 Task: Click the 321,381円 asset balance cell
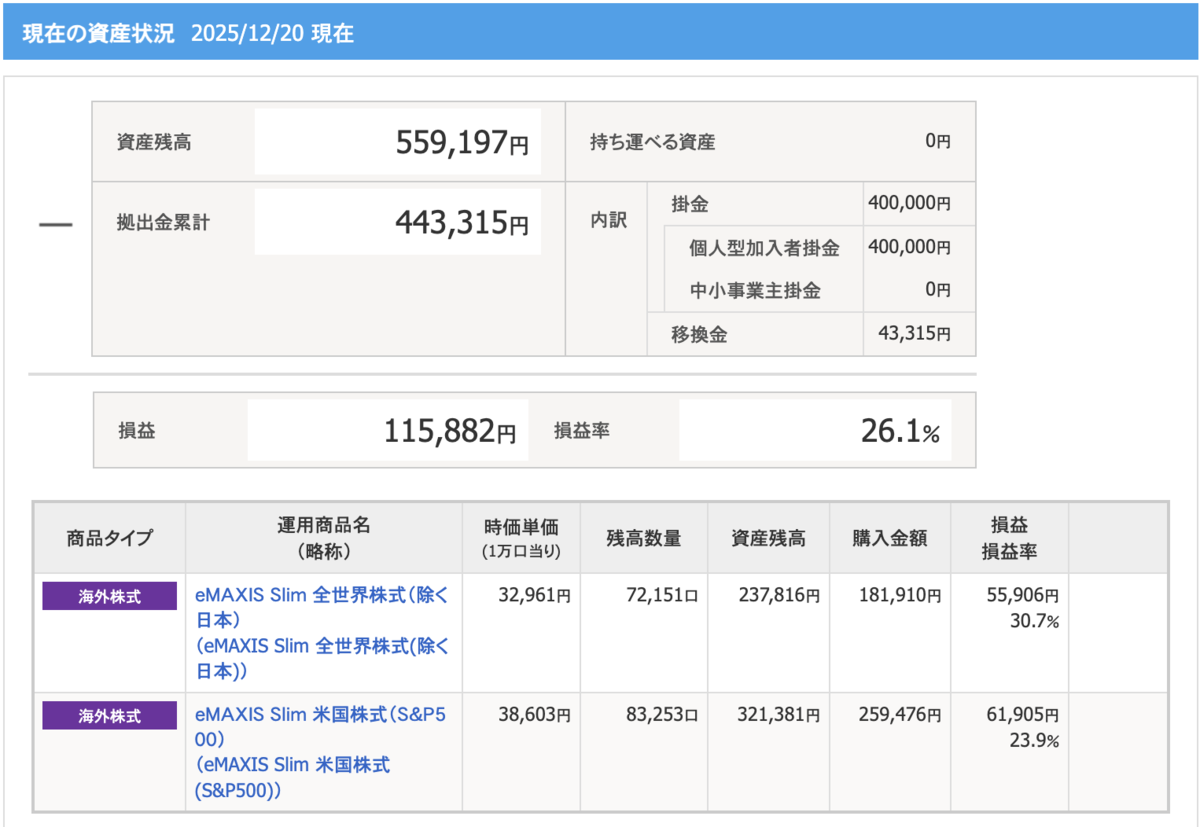click(767, 716)
